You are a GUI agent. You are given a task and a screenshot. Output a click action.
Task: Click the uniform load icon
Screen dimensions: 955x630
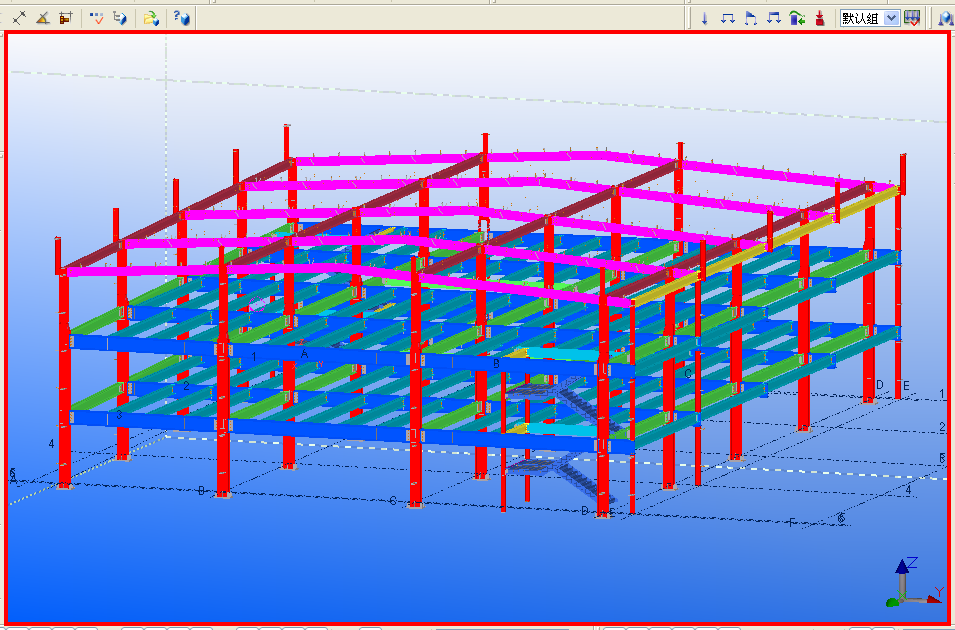[x=773, y=18]
